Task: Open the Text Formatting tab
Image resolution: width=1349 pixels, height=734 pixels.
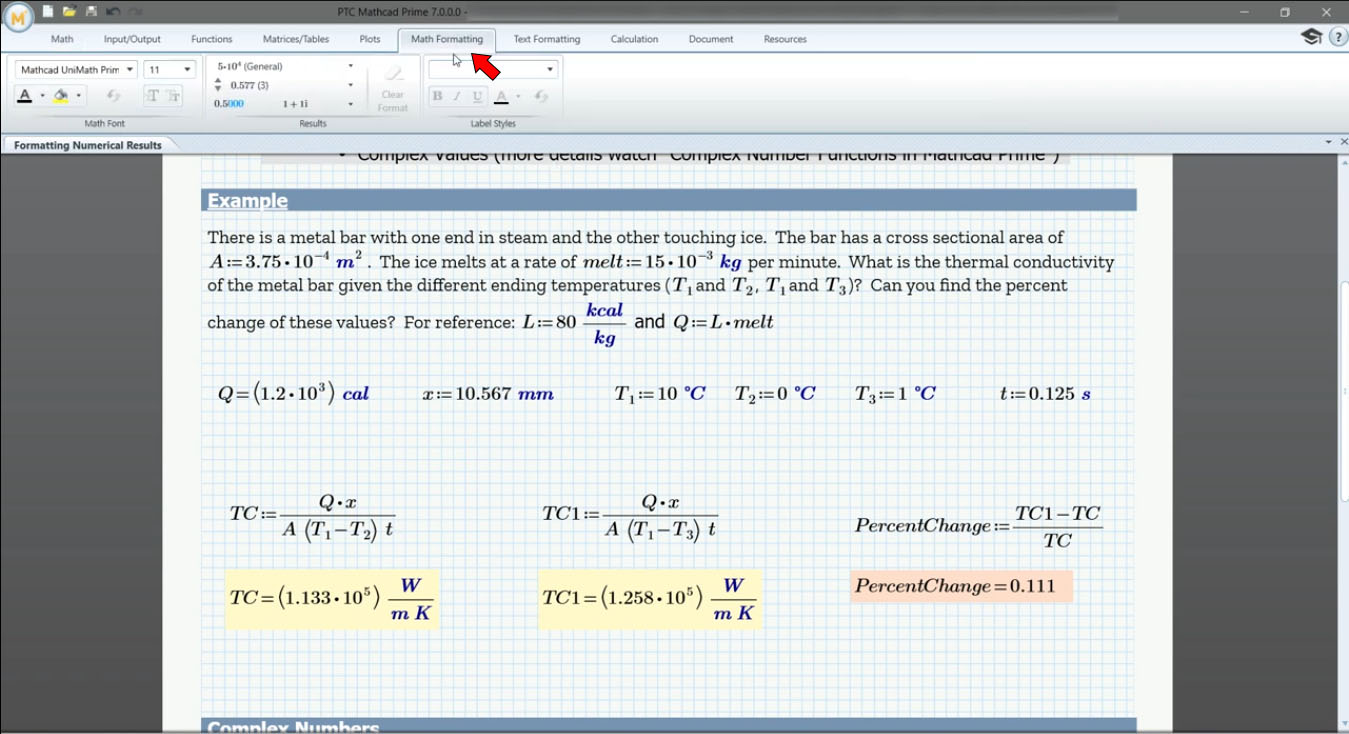Action: (547, 39)
